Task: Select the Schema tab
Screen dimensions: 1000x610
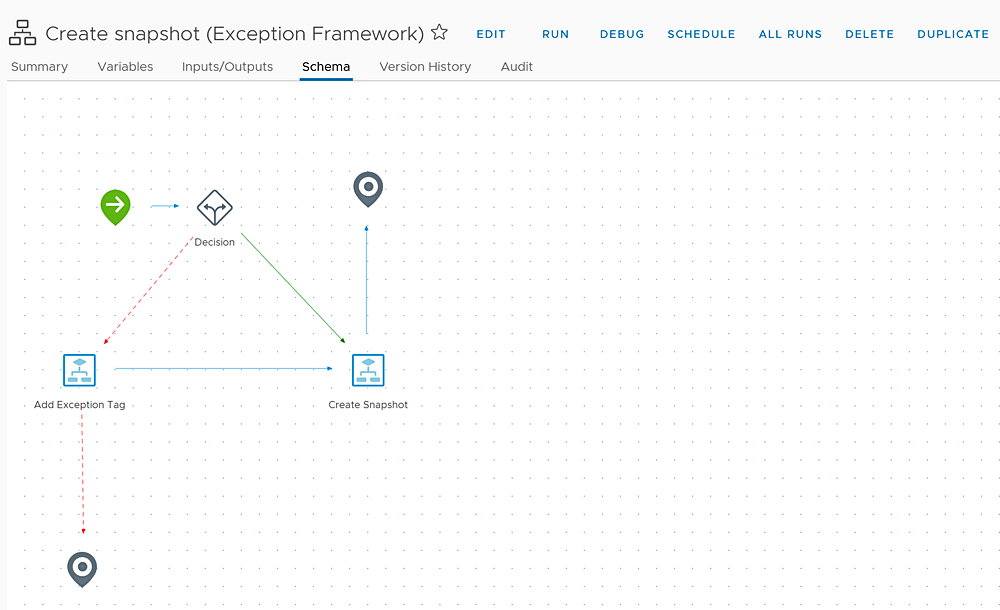Action: tap(326, 66)
